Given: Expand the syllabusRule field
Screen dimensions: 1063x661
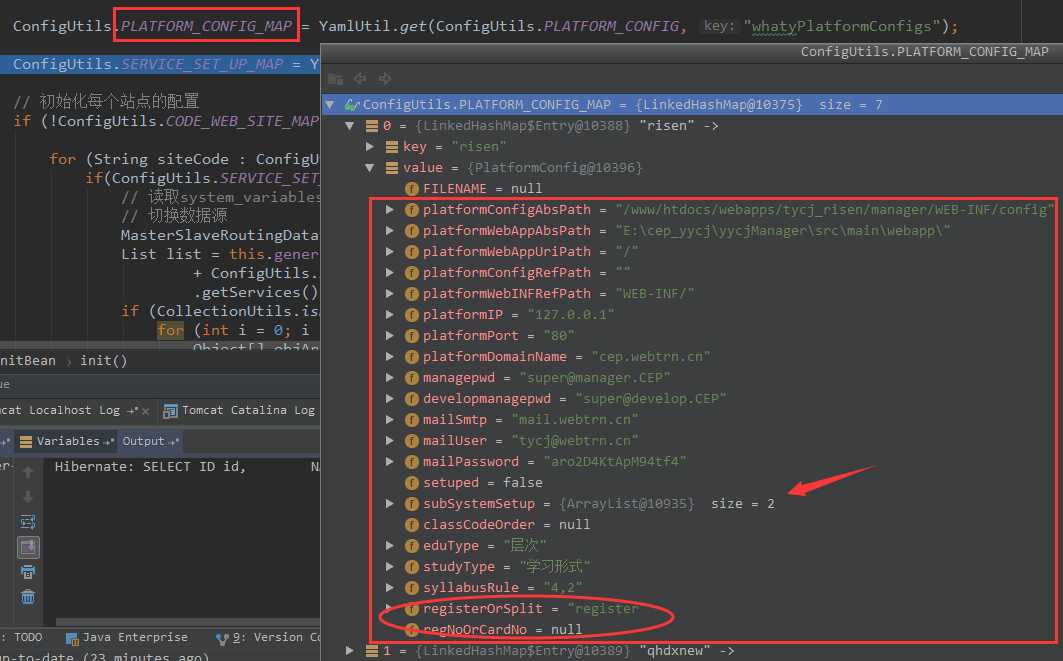Looking at the screenshot, I should (x=390, y=588).
